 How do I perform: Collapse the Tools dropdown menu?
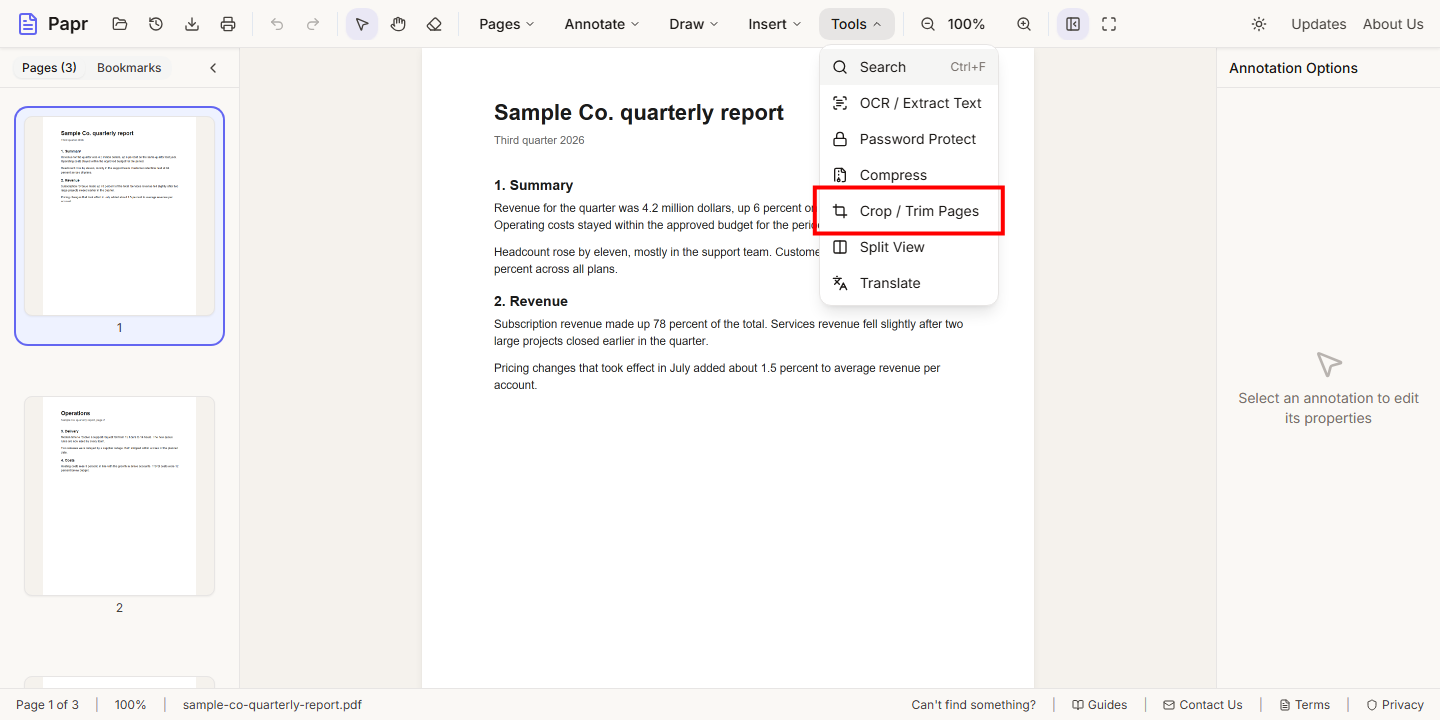click(857, 24)
